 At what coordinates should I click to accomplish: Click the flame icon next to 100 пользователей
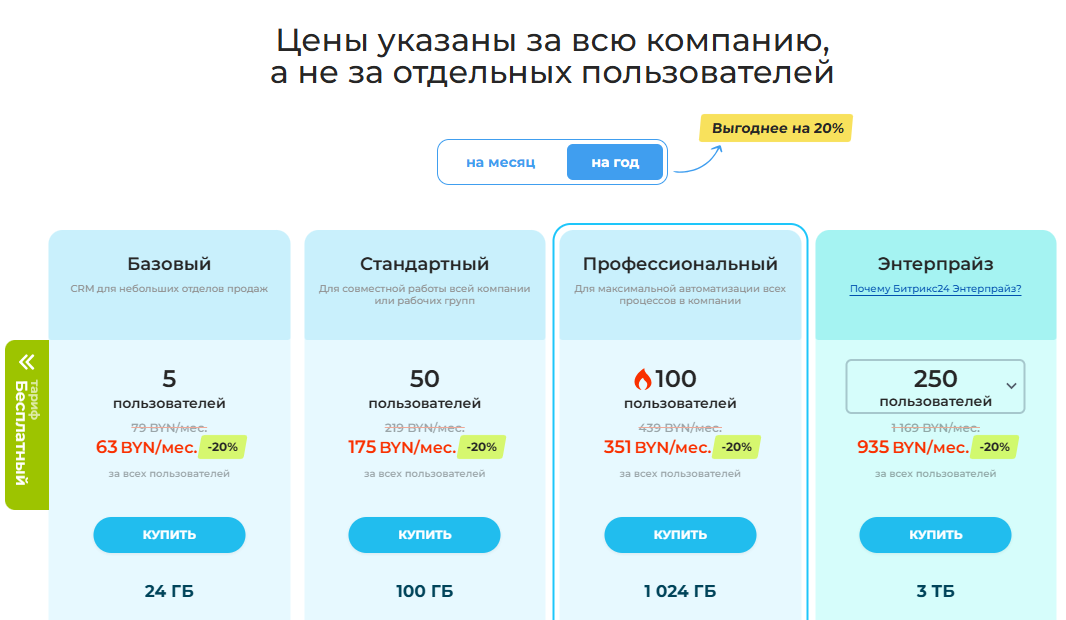tap(642, 379)
